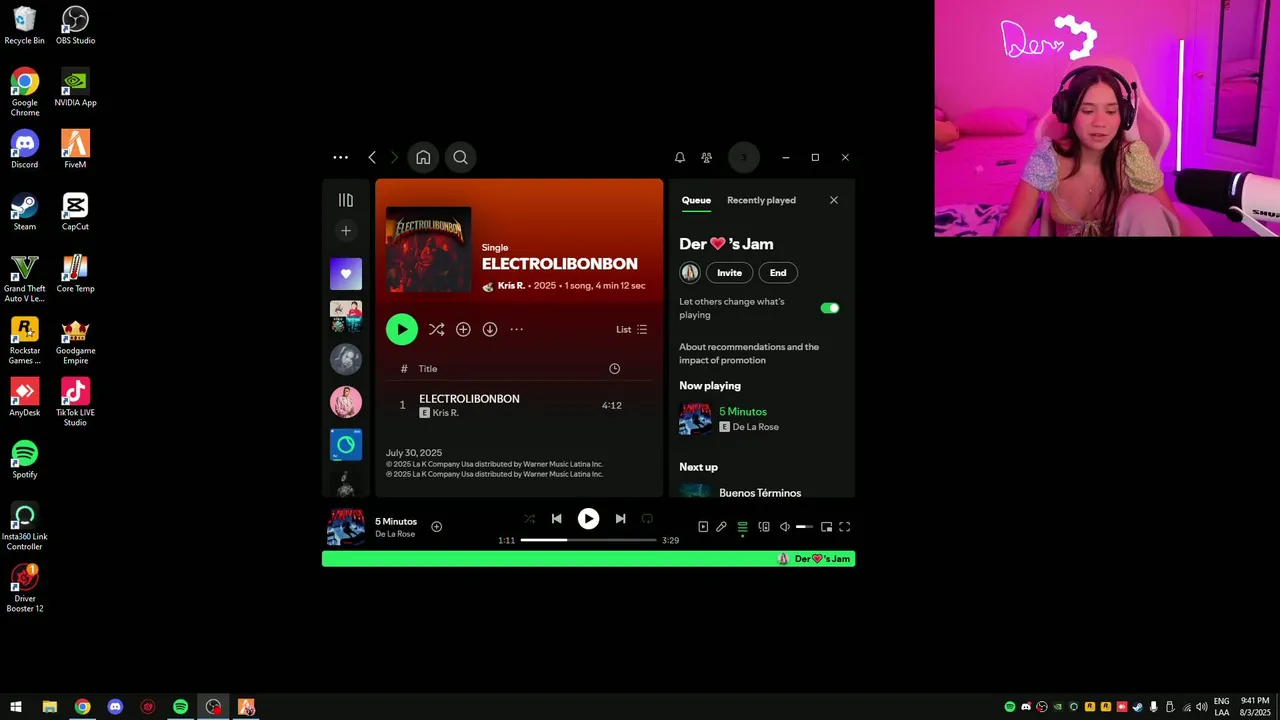This screenshot has width=1280, height=720.
Task: Skip to previous track
Action: click(x=557, y=518)
